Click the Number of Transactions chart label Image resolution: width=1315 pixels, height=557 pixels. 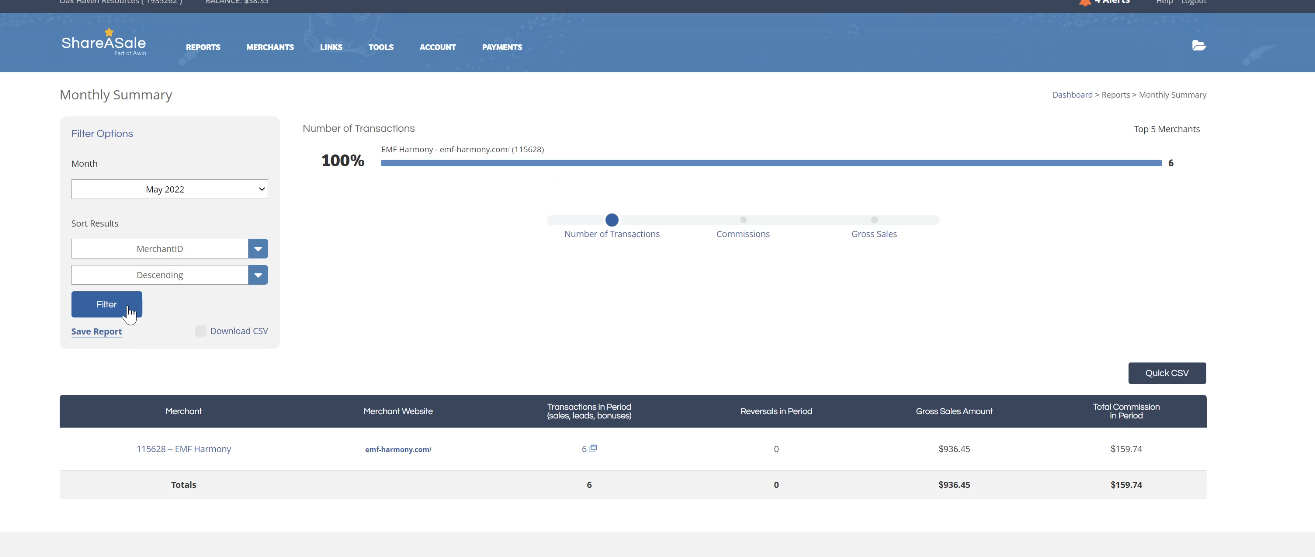tap(612, 234)
